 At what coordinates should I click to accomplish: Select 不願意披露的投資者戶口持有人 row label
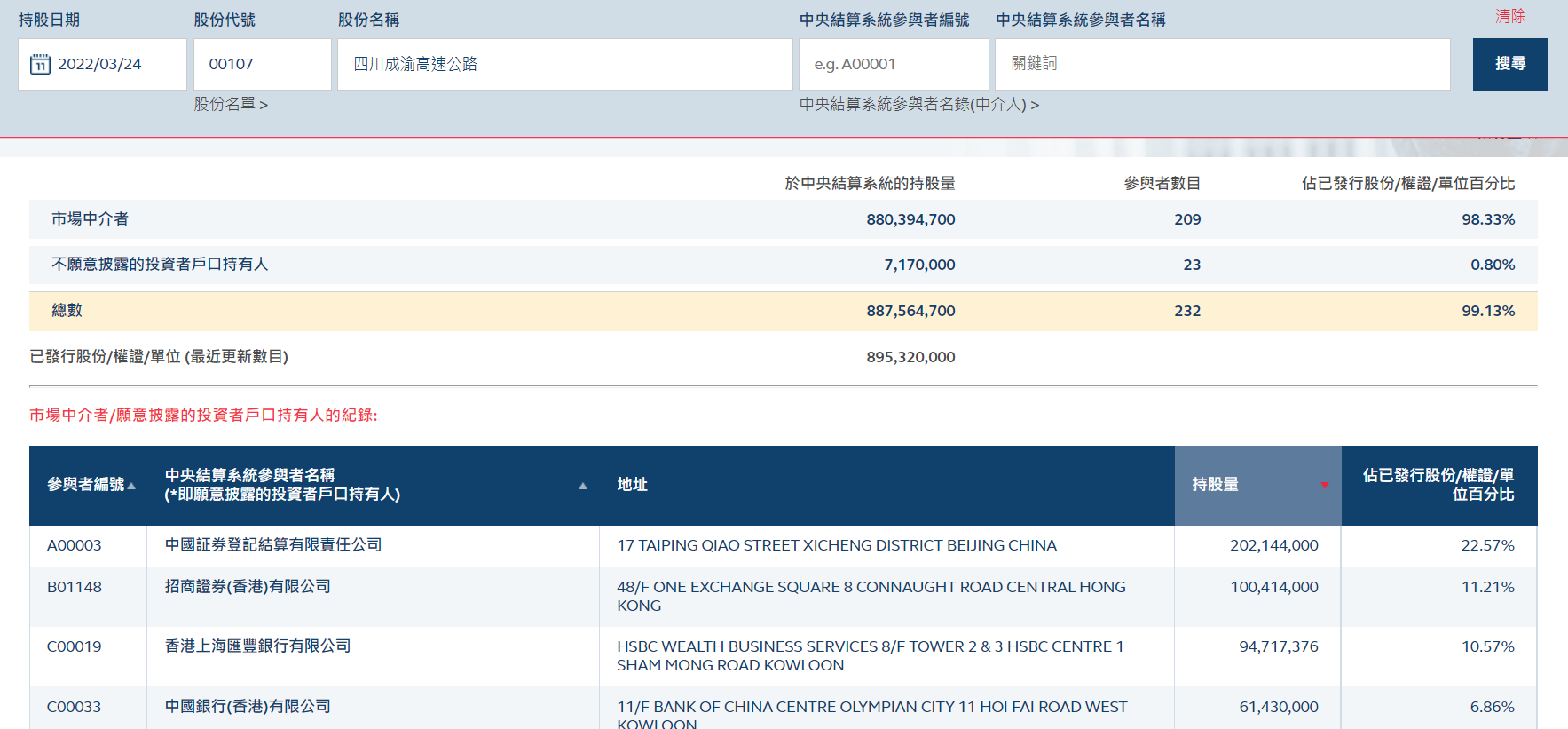(160, 264)
